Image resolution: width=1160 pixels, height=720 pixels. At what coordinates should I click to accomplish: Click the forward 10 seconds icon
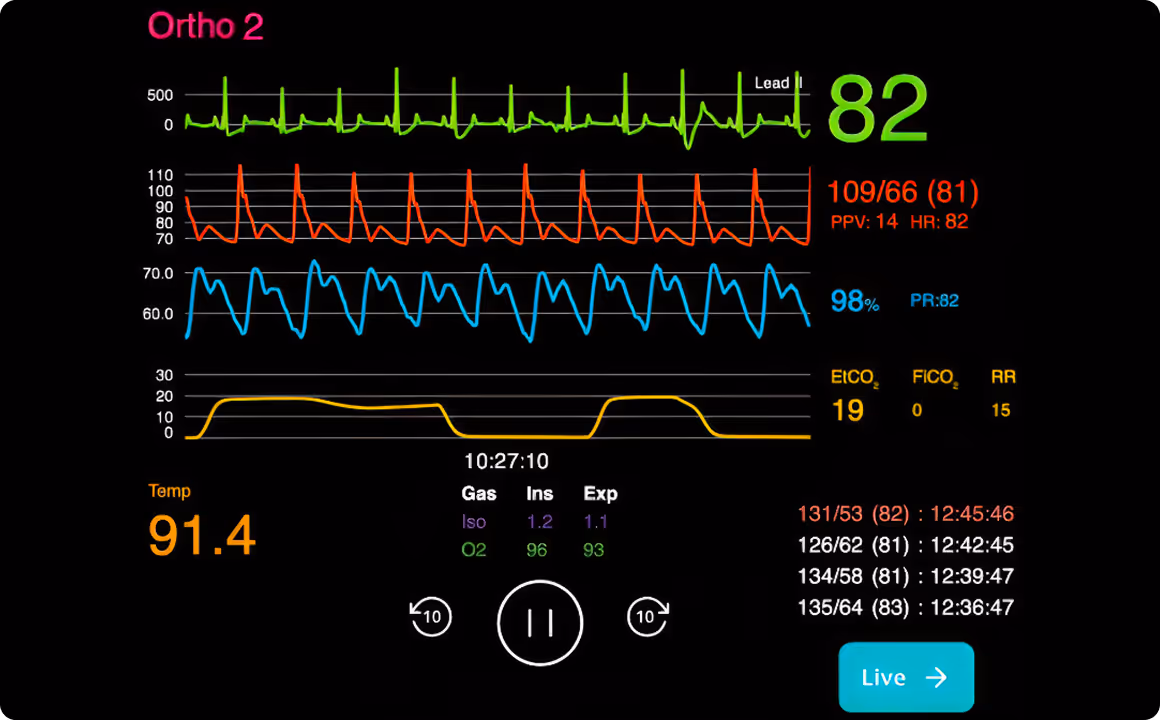click(x=647, y=617)
